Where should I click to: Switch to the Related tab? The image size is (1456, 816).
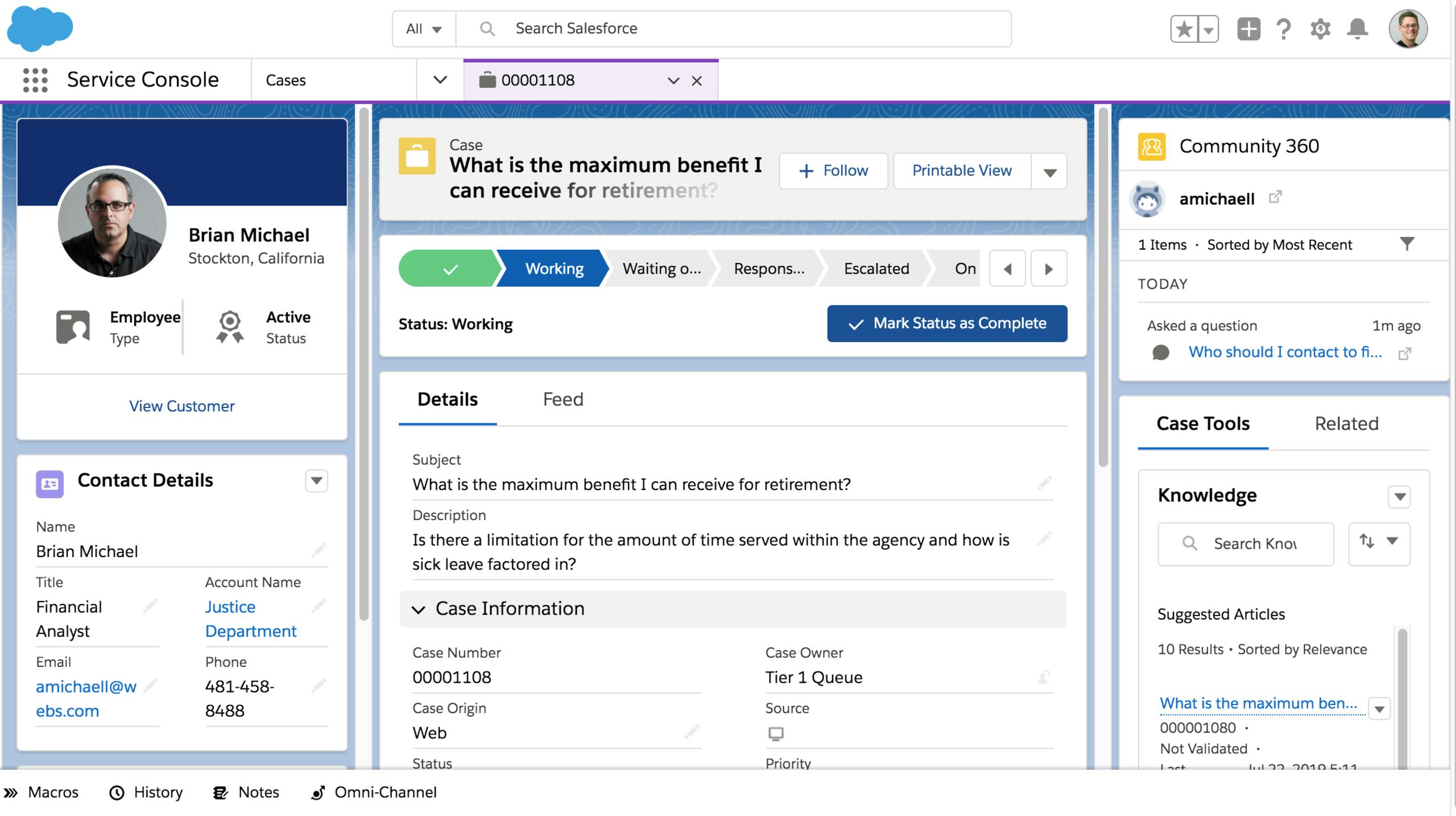coord(1346,424)
